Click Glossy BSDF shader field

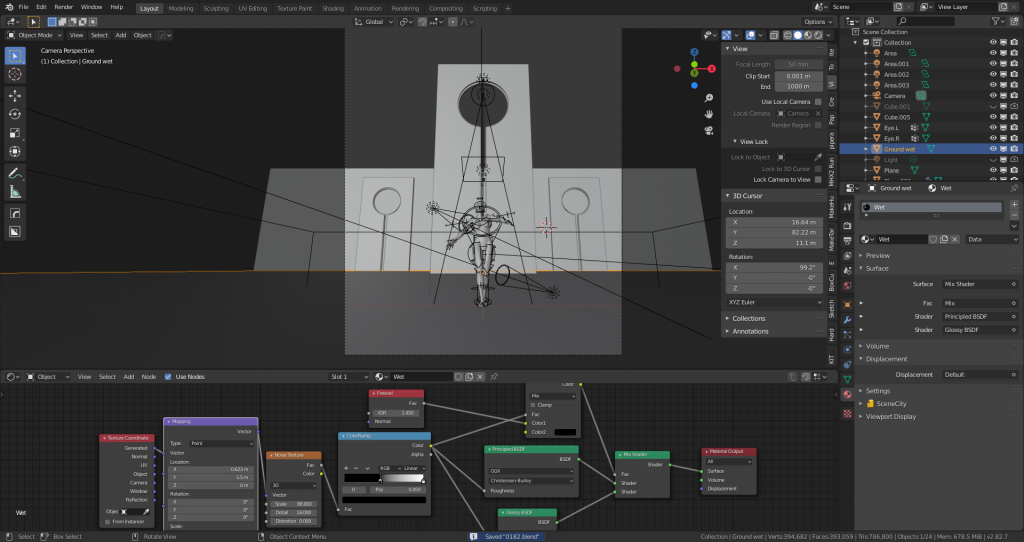[x=979, y=330]
